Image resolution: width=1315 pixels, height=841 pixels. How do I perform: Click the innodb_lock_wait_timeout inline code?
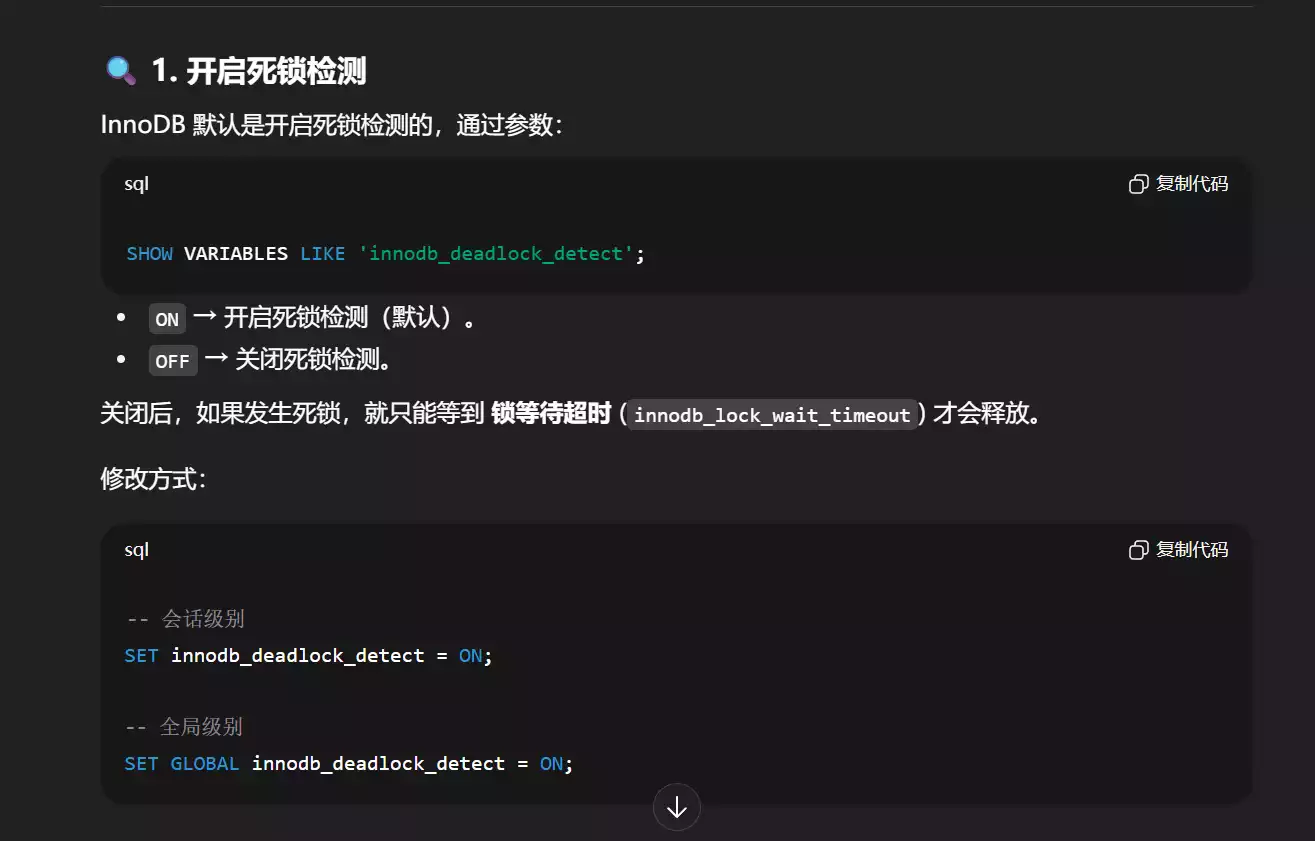tap(772, 415)
